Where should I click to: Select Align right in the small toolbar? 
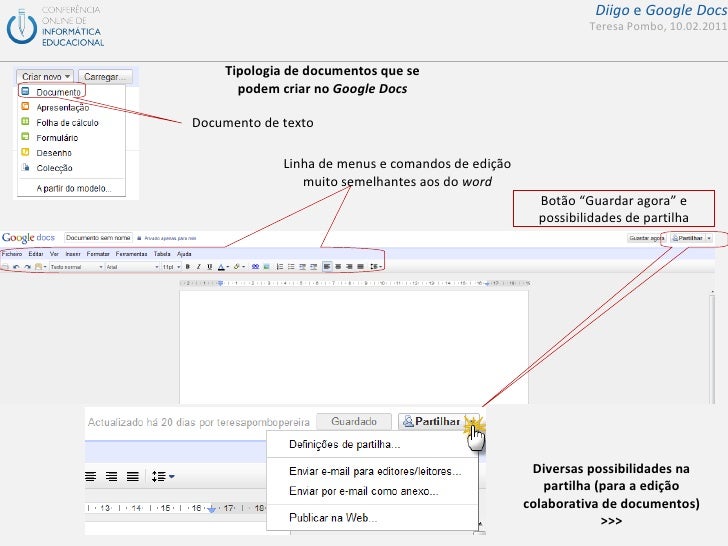coord(349,266)
